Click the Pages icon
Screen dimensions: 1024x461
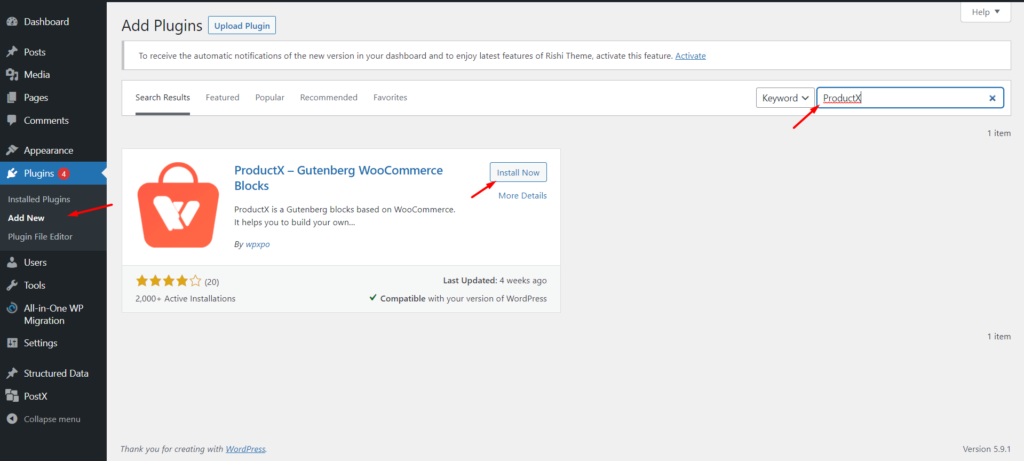[x=12, y=97]
